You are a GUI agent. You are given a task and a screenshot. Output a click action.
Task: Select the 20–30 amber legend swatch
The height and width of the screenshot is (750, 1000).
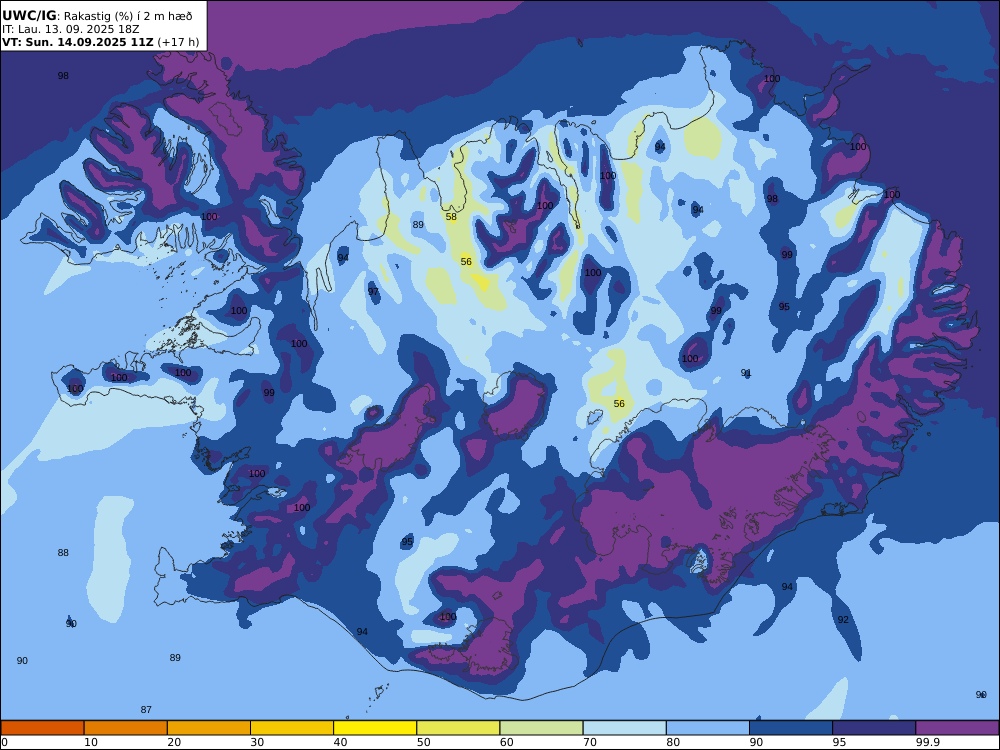[209, 728]
